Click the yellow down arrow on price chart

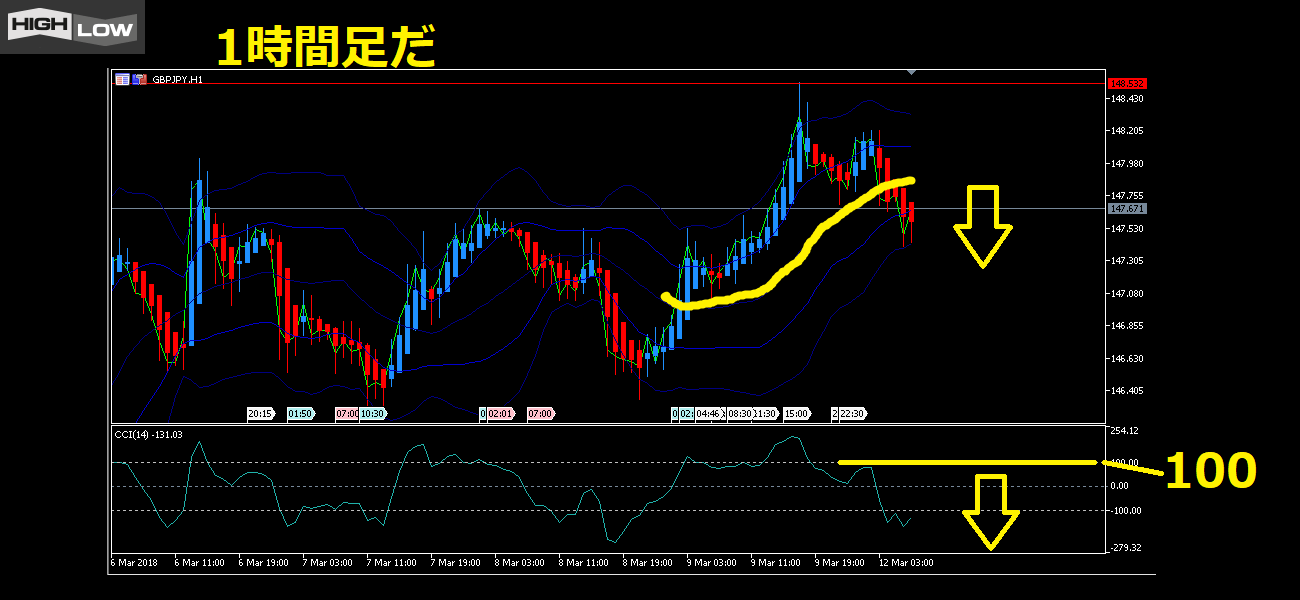[982, 226]
